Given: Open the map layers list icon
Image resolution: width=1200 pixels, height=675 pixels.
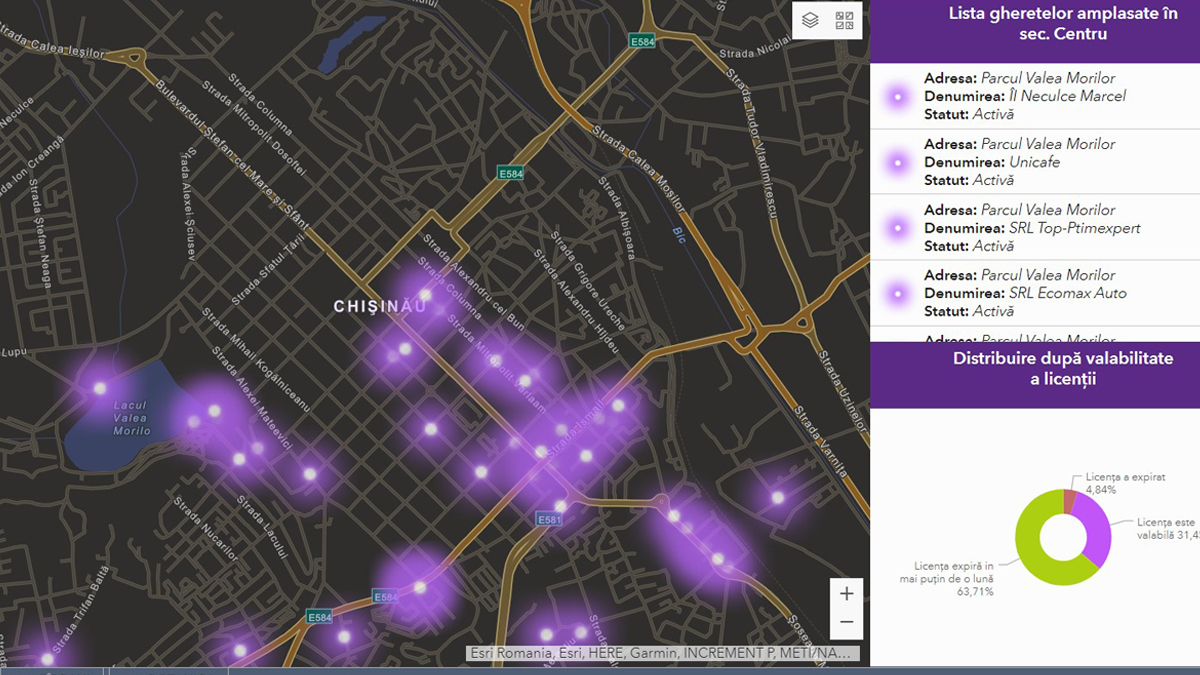Looking at the screenshot, I should click(811, 20).
